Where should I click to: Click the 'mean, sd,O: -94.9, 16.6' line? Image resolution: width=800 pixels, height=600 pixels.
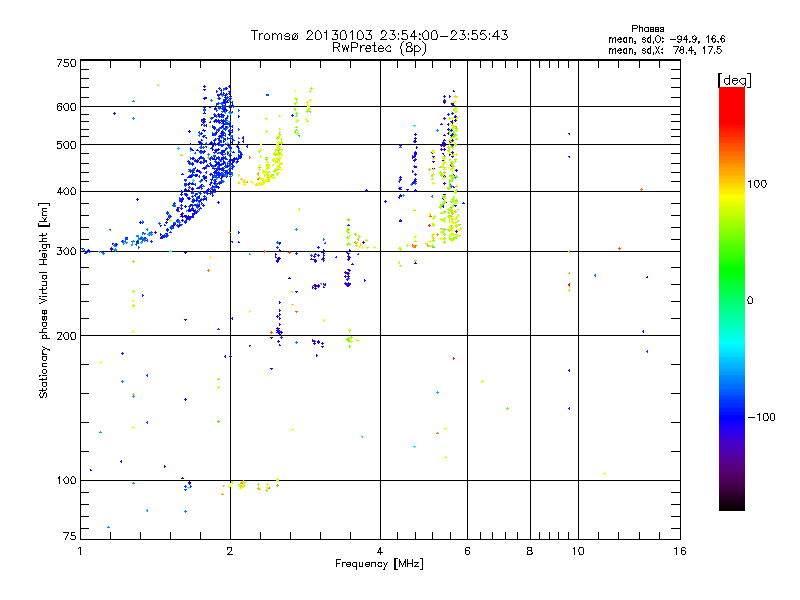coord(666,40)
